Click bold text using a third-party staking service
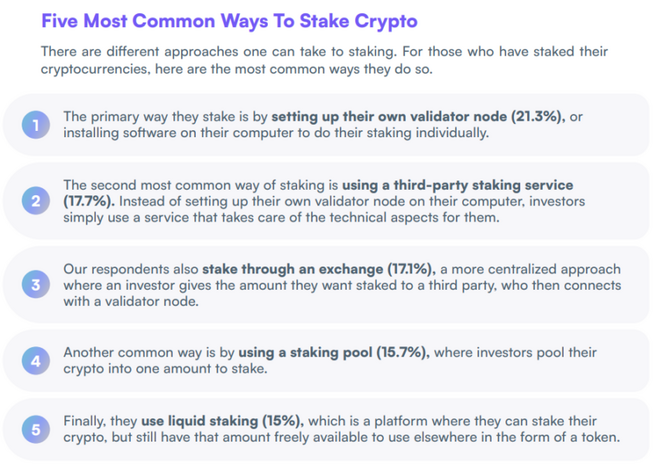Screen dimensions: 658x471 click(458, 185)
